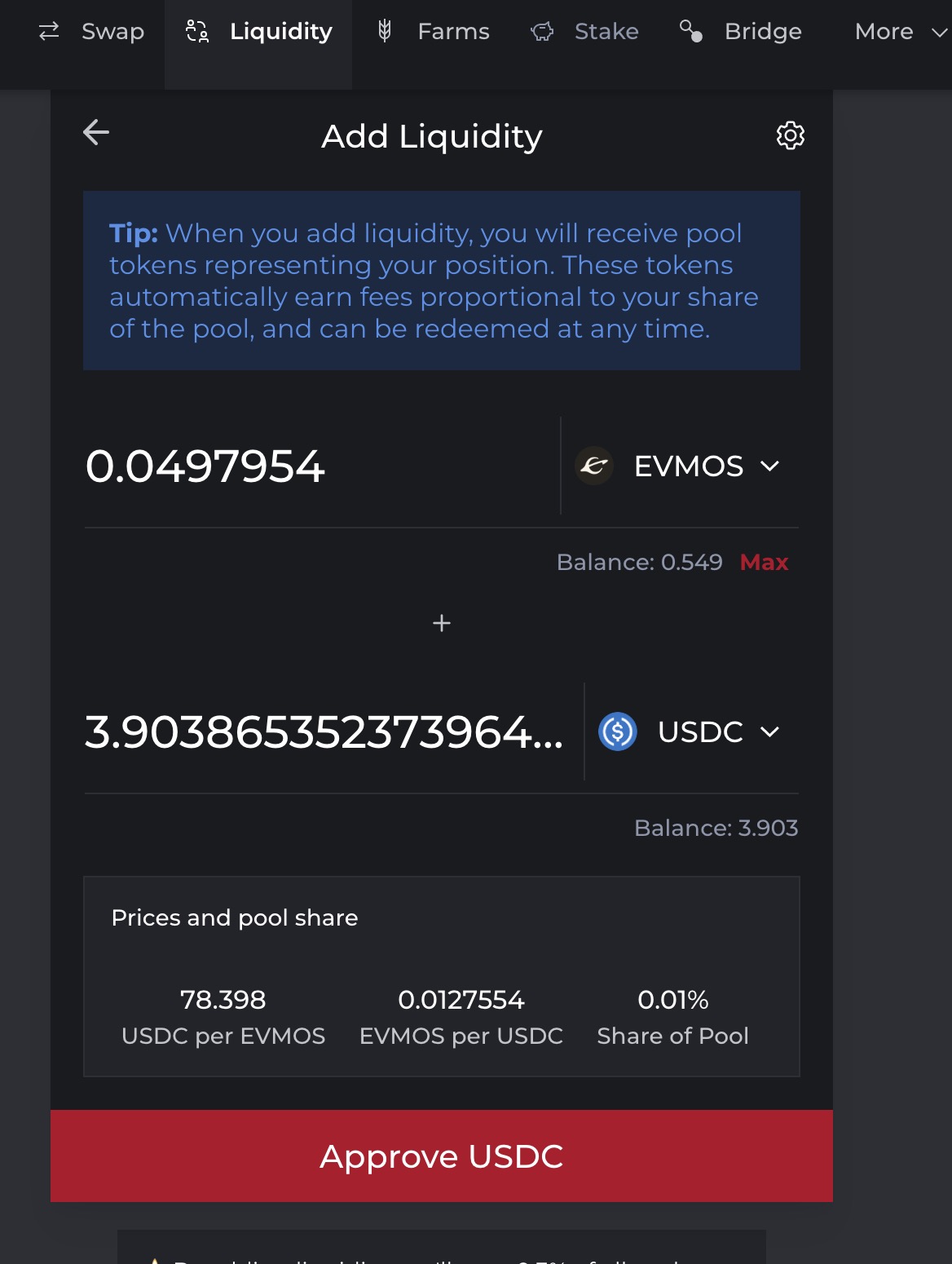Open settings via the gear icon
This screenshot has width=952, height=1264.
(x=790, y=135)
